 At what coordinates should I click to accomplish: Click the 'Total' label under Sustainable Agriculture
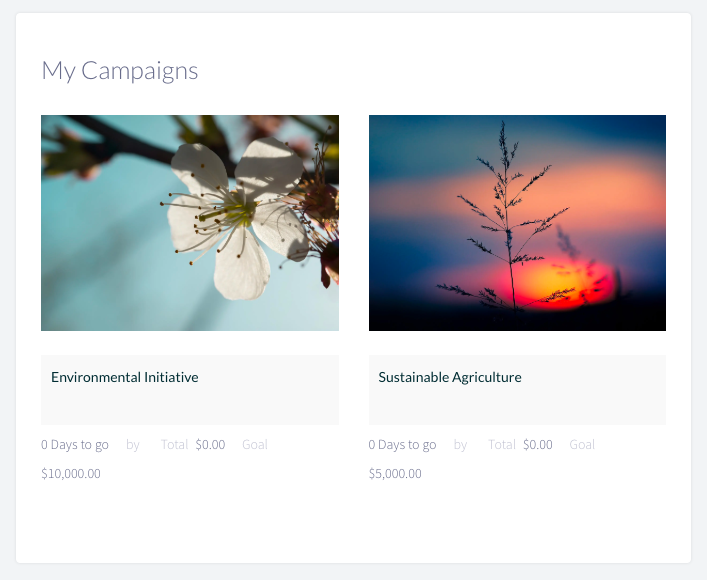pos(502,445)
